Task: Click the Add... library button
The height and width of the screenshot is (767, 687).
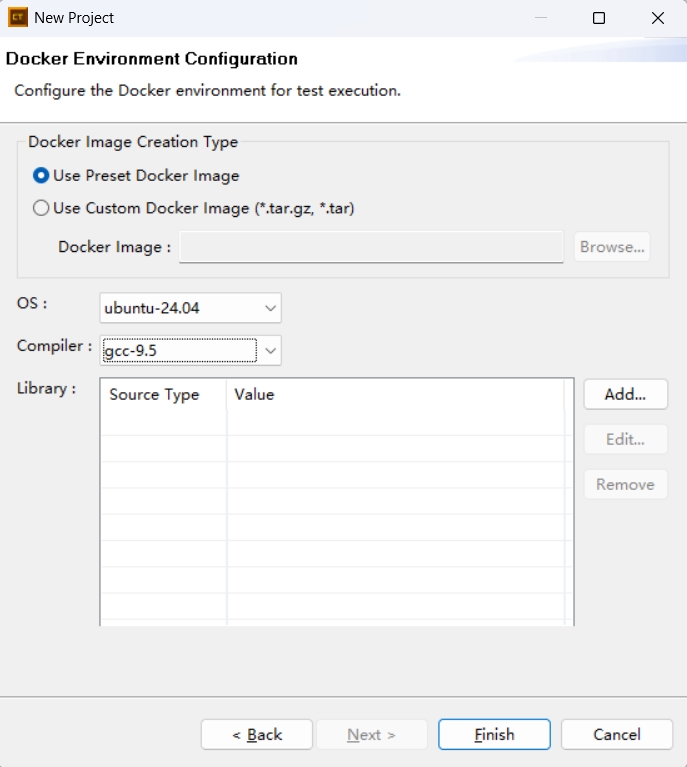Action: coord(625,394)
